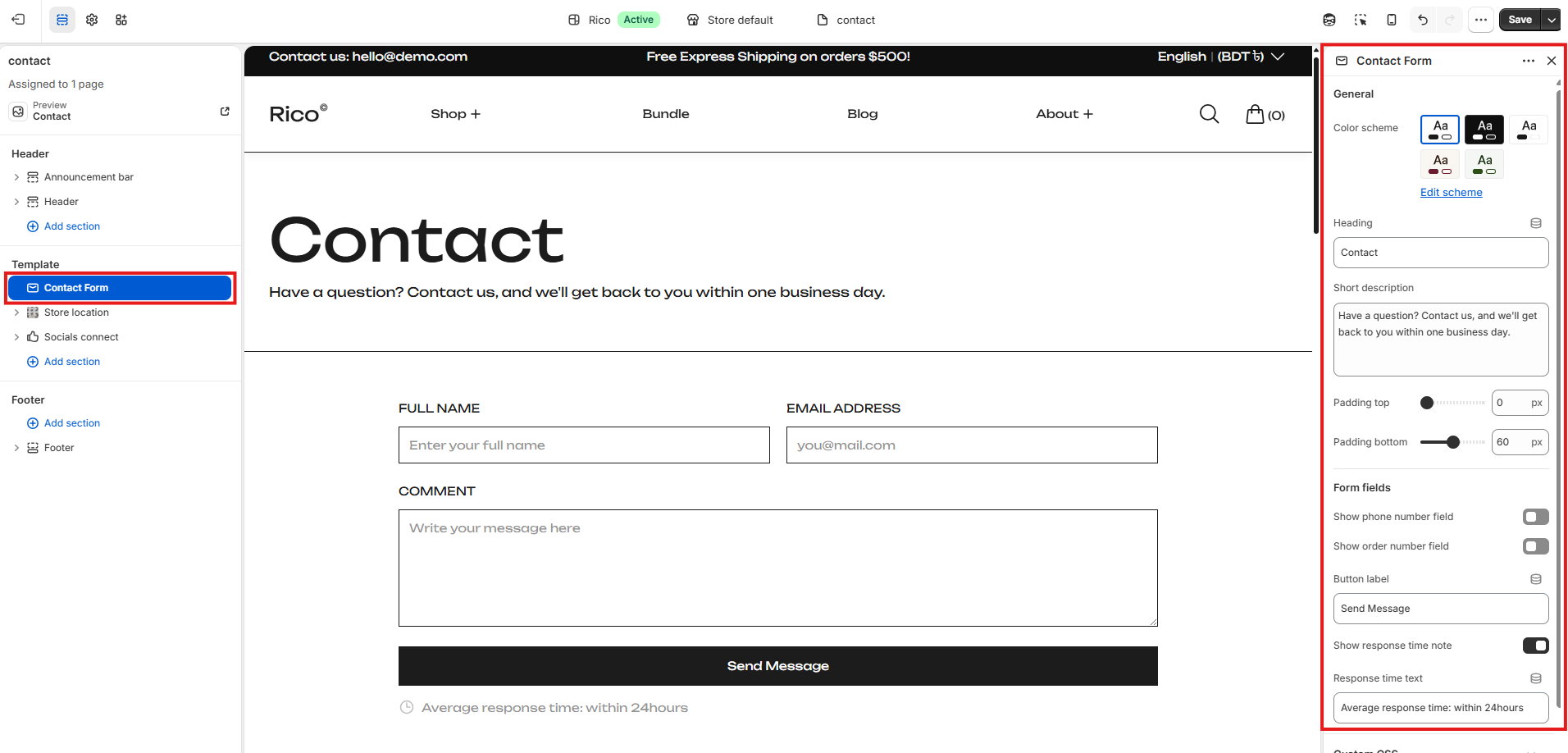
Task: Expand the Header section row
Action: click(16, 202)
